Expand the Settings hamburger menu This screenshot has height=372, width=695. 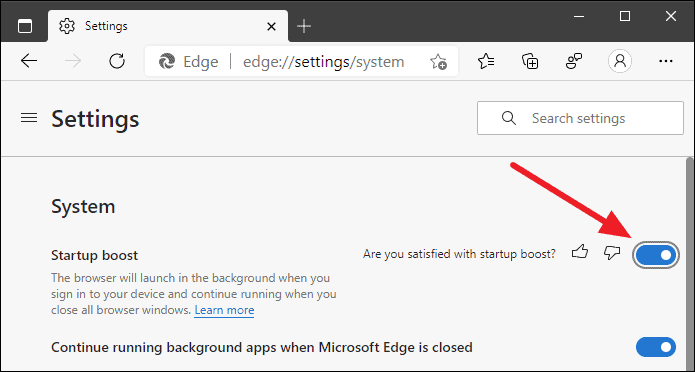pyautogui.click(x=29, y=118)
